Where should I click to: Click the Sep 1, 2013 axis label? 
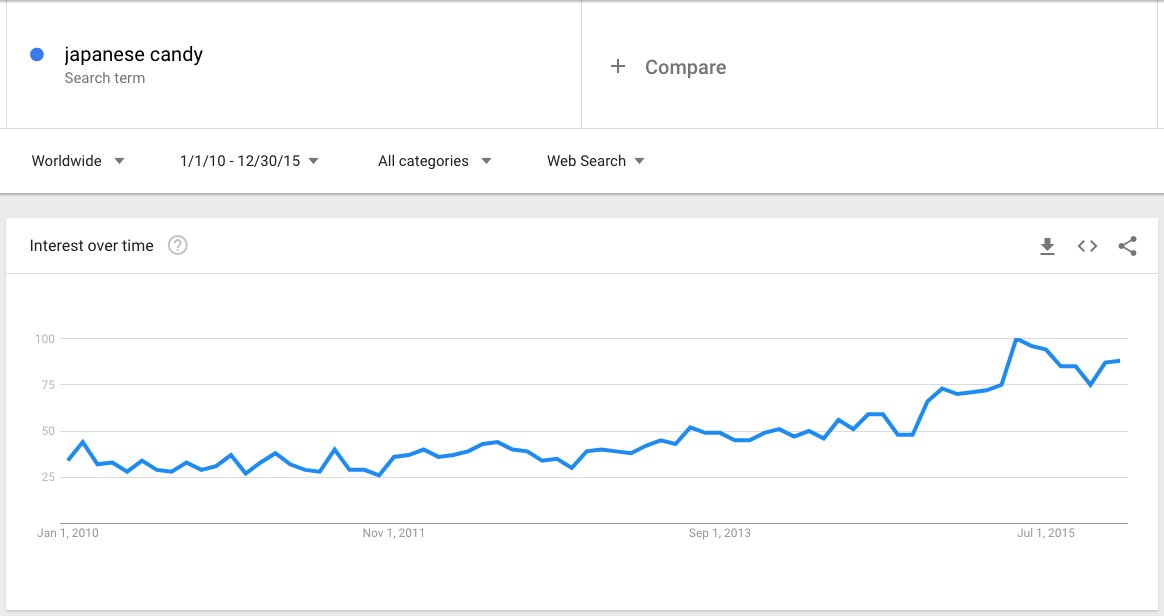point(719,533)
